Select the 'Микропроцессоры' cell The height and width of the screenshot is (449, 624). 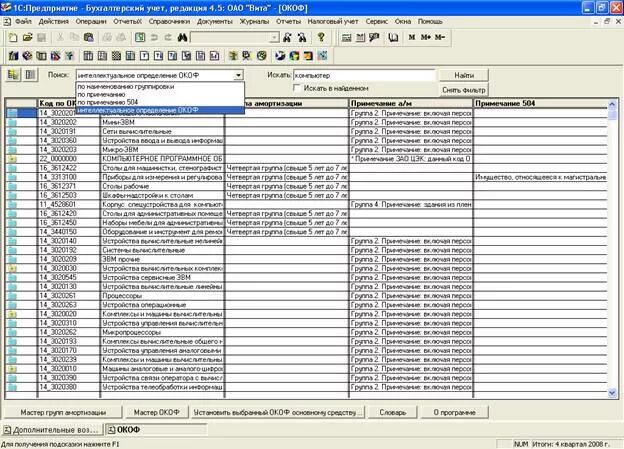162,332
